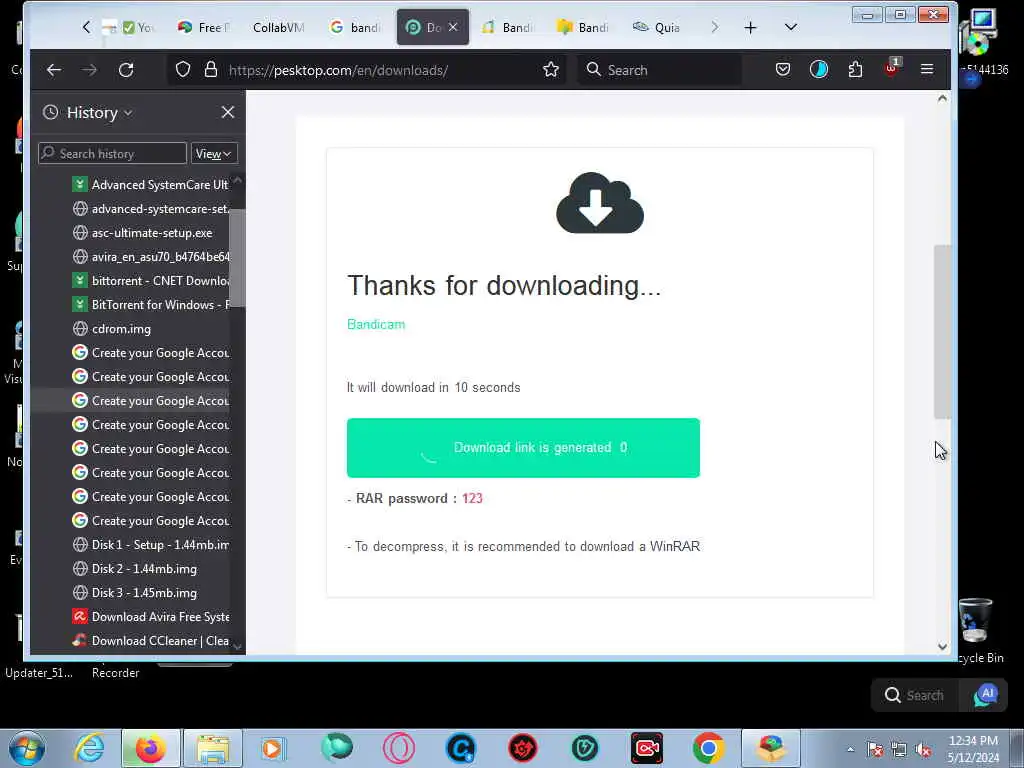The width and height of the screenshot is (1024, 768).
Task: Click the blue circular toolbar icon
Action: click(x=819, y=70)
